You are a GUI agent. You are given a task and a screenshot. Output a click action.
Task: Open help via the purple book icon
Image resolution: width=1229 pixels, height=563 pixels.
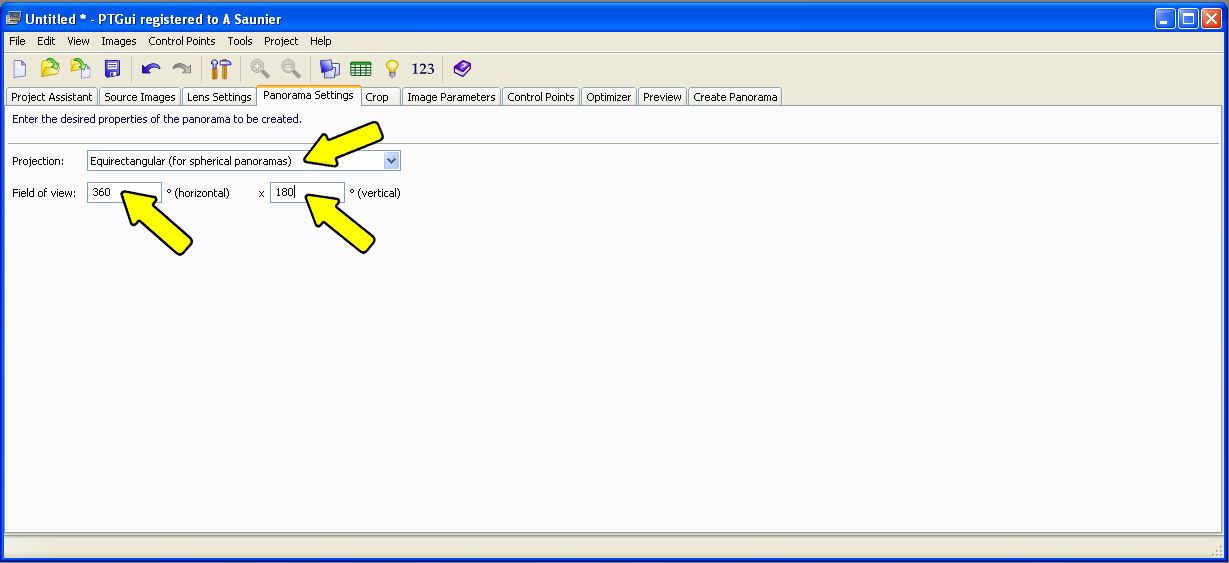coord(461,69)
